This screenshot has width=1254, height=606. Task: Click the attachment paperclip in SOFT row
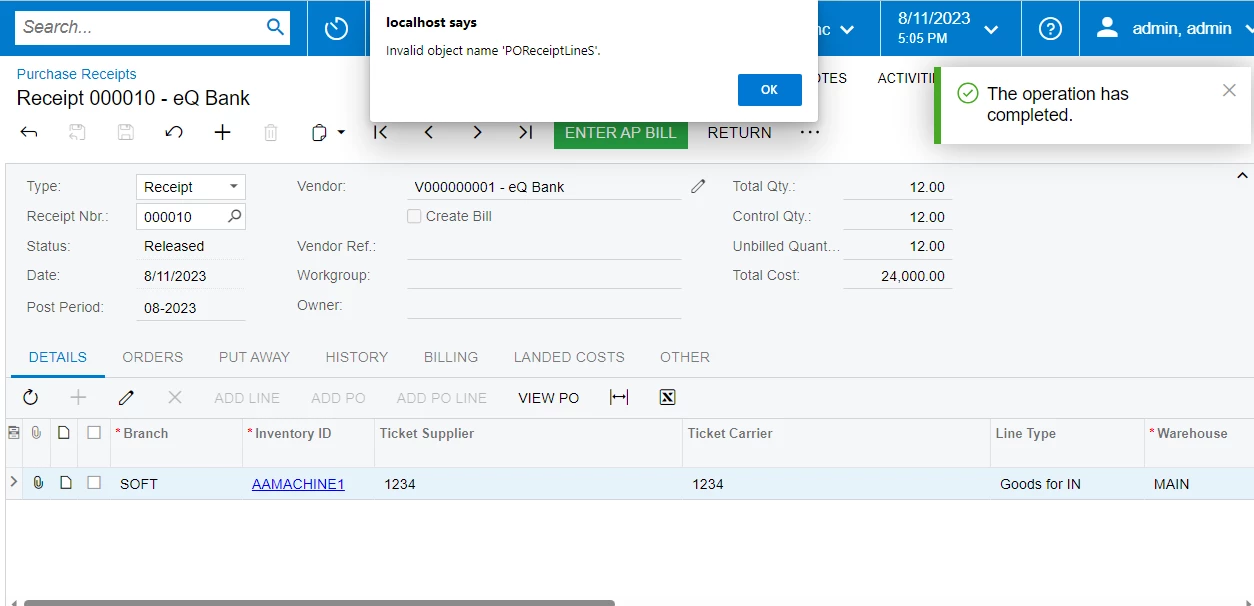tap(38, 483)
